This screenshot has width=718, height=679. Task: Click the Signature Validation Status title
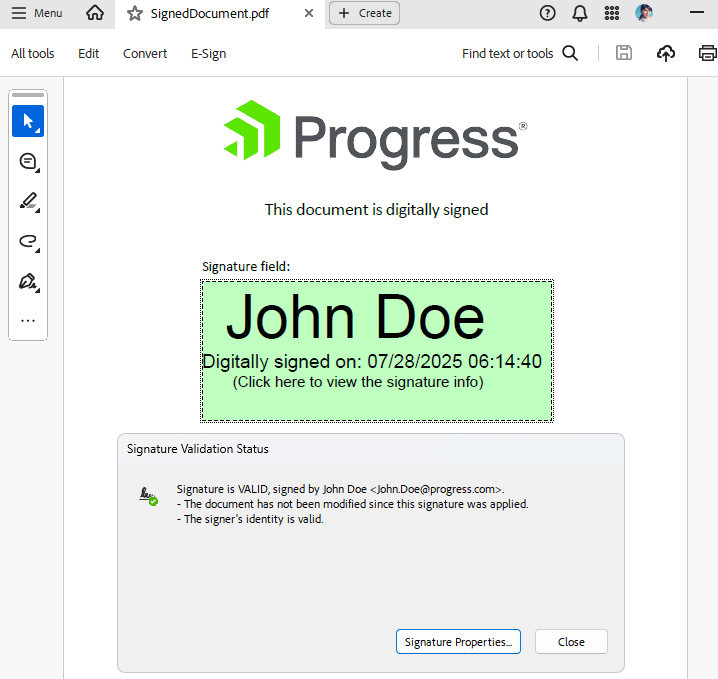click(198, 449)
